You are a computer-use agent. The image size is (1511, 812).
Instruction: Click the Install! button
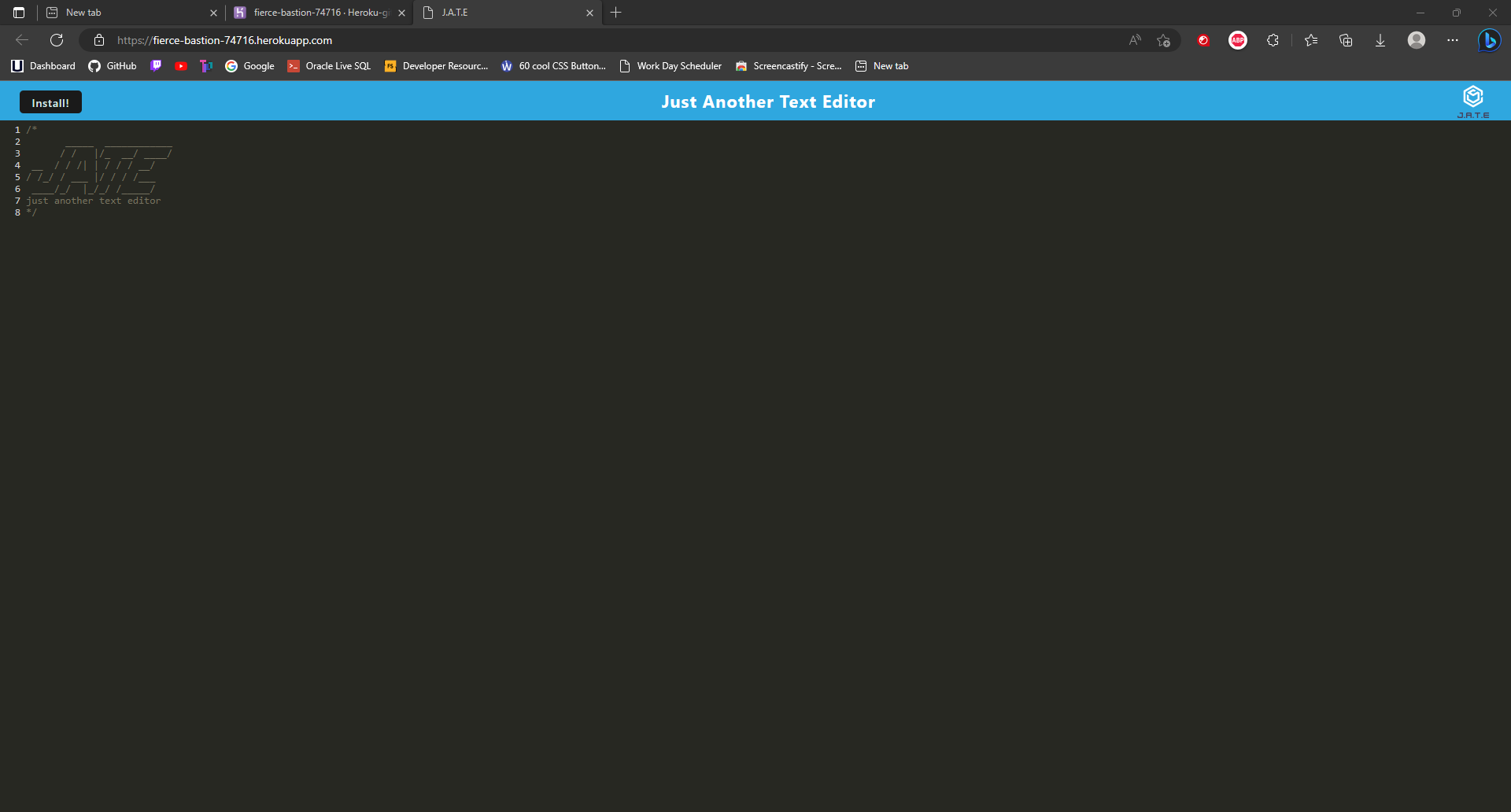(50, 102)
